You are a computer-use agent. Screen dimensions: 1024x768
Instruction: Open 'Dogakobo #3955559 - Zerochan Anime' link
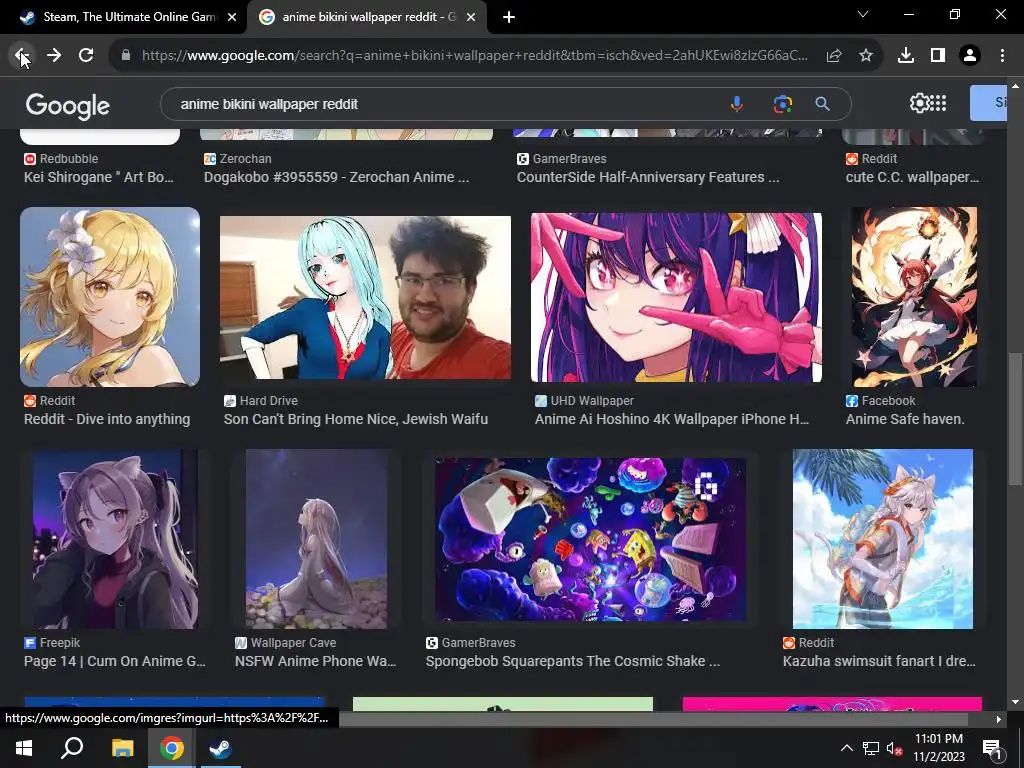coord(336,177)
